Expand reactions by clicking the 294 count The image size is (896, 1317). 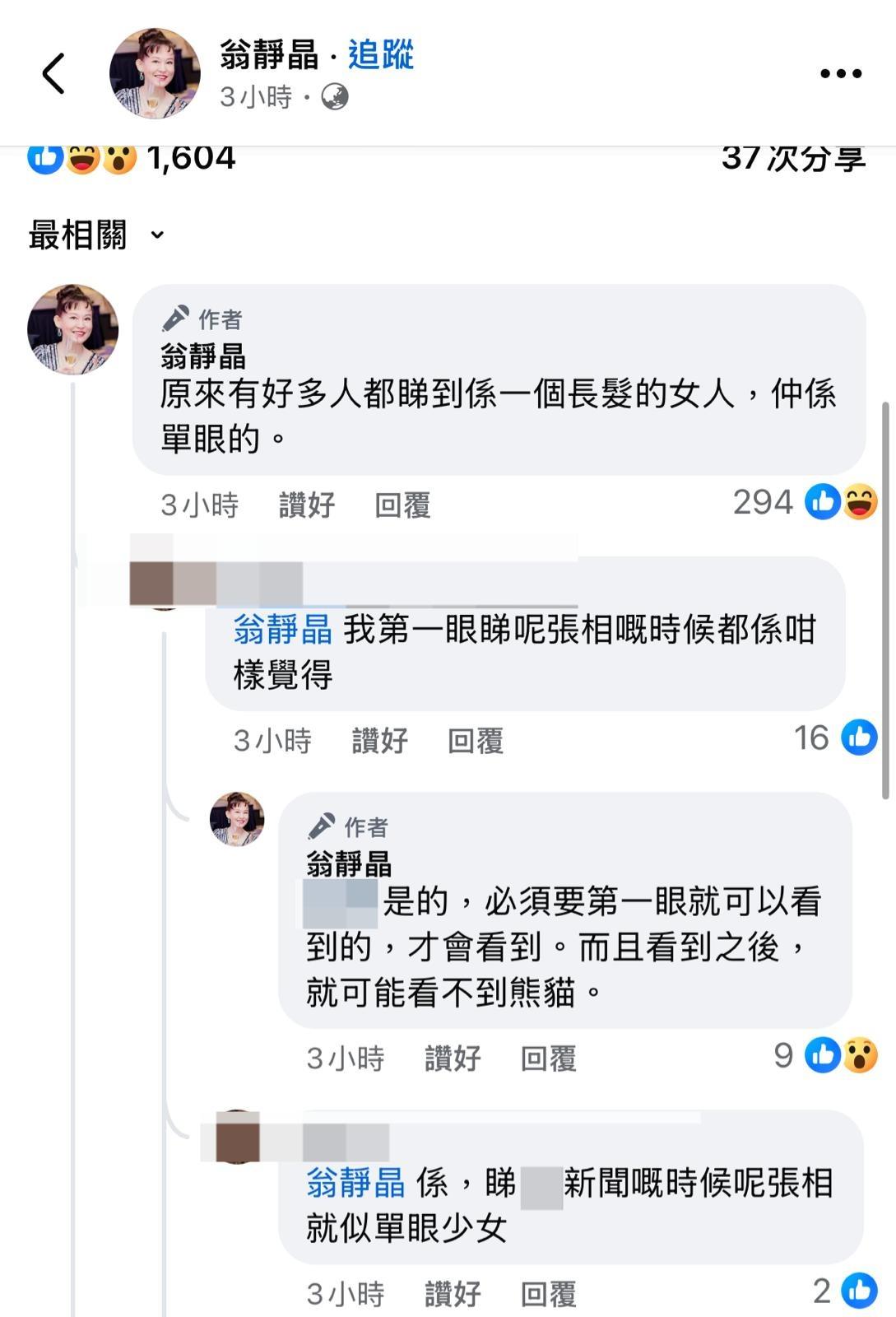point(764,503)
